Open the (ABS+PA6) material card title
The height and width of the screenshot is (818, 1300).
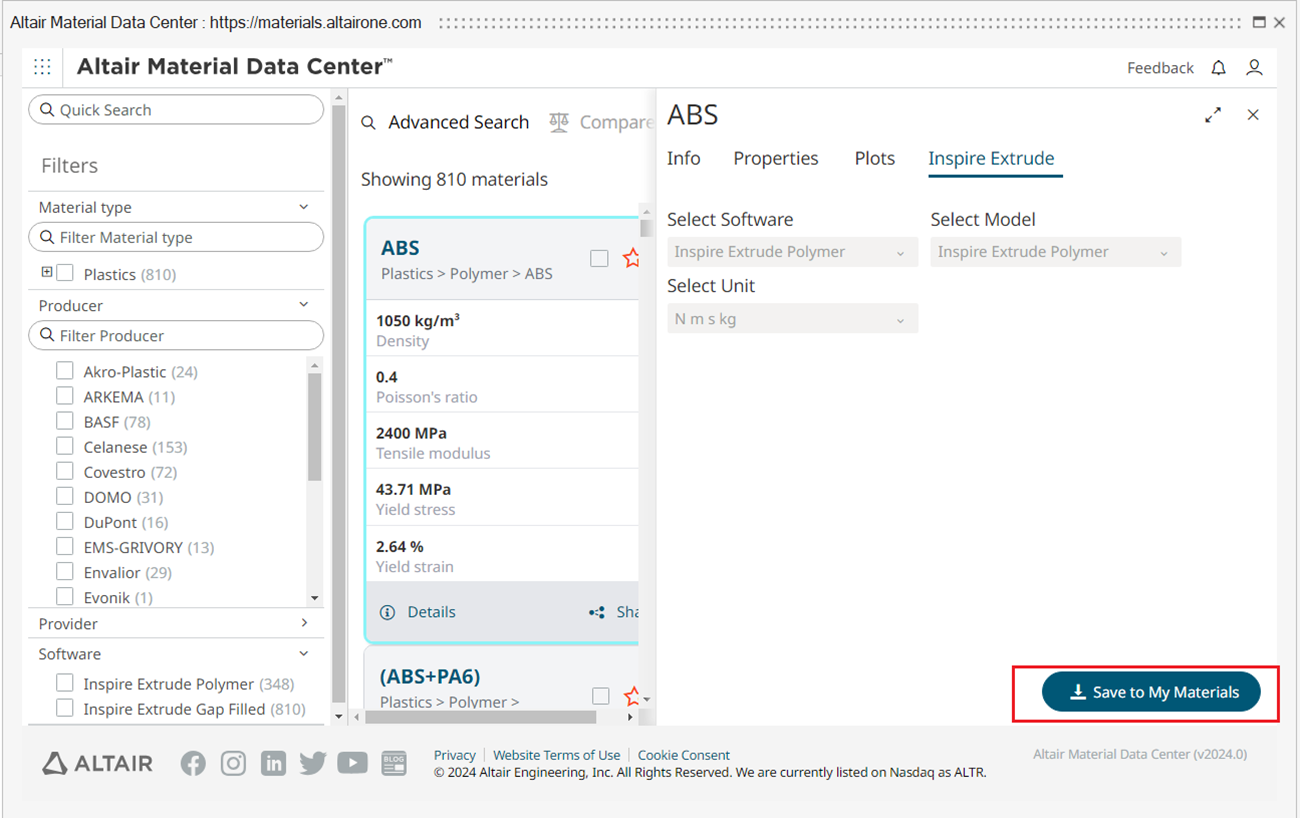tap(430, 677)
